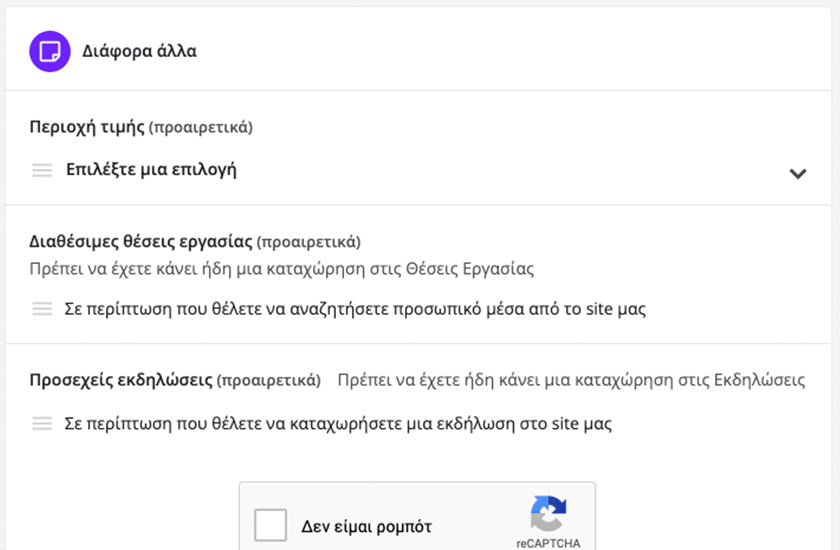The image size is (840, 550).
Task: Click the προαιρετικά note beside Περιοχή τιμής
Action: point(200,128)
